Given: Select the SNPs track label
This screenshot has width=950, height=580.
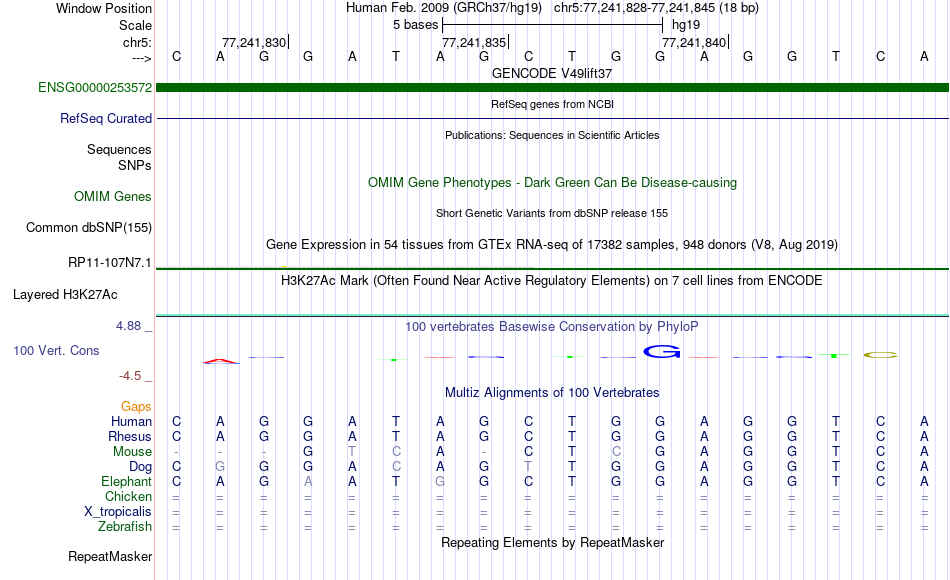Looking at the screenshot, I should pyautogui.click(x=135, y=165).
